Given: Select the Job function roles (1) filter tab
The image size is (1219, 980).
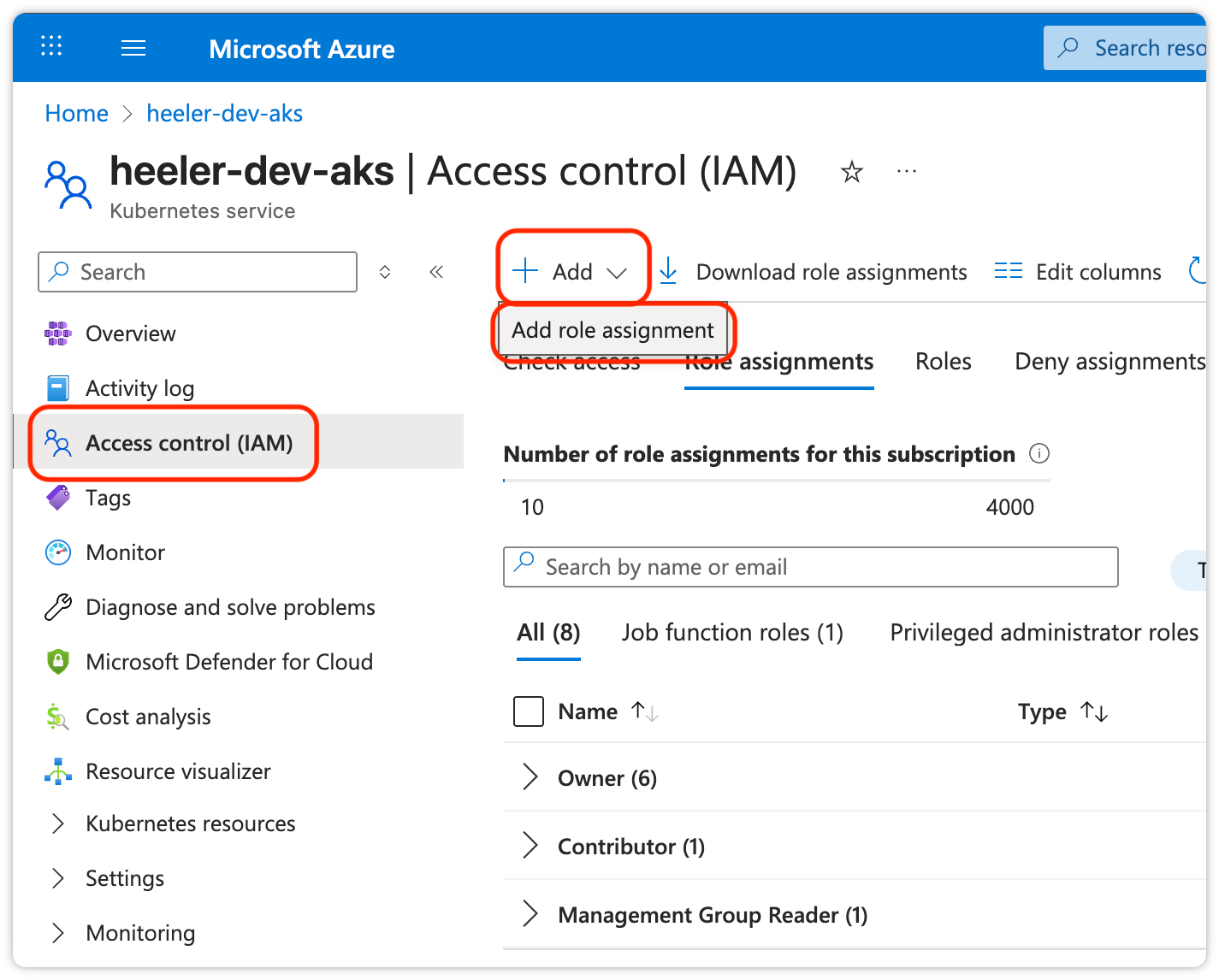Looking at the screenshot, I should (x=732, y=633).
